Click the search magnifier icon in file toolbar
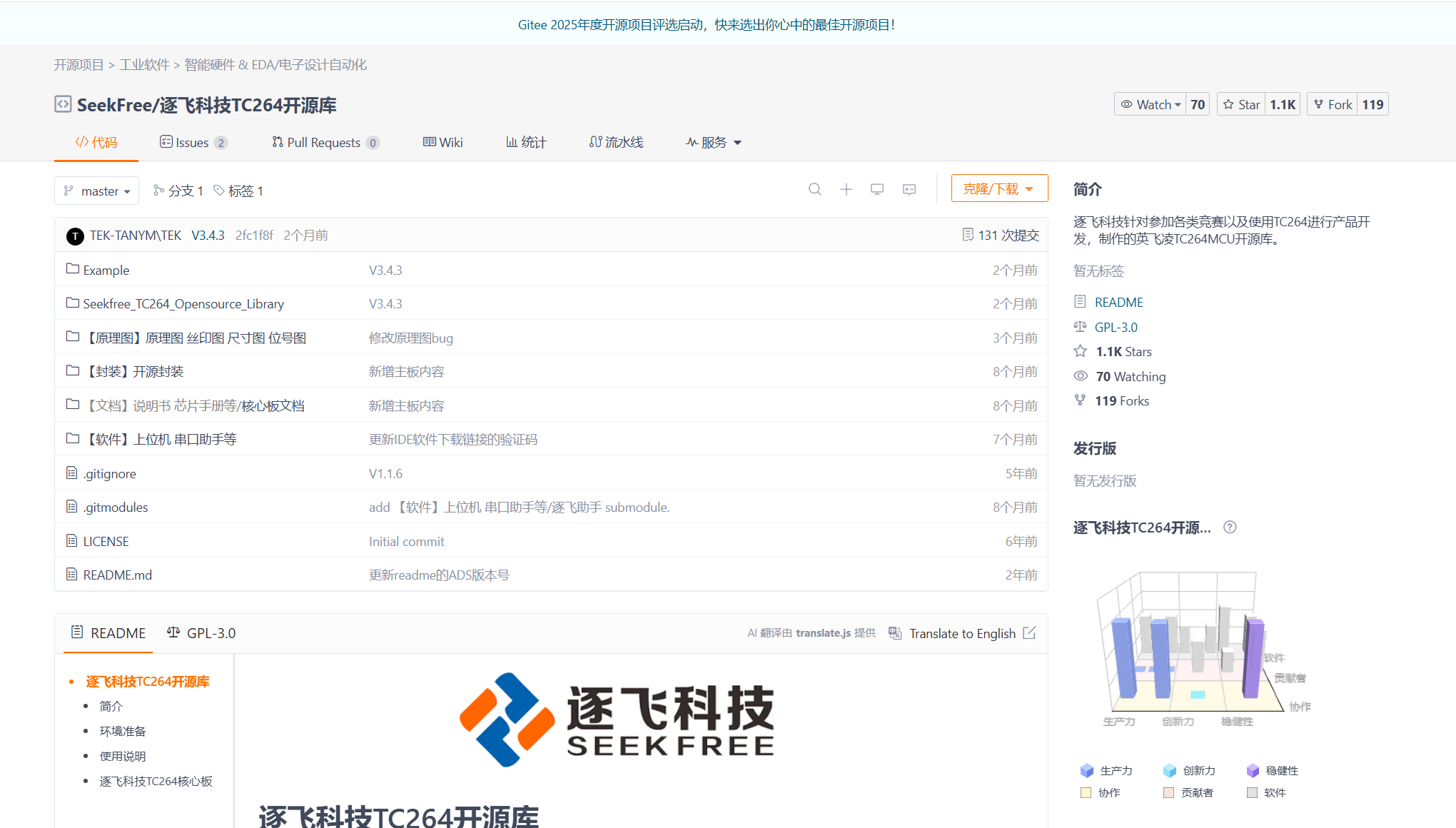Screen dimensions: 1456x828 point(814,189)
